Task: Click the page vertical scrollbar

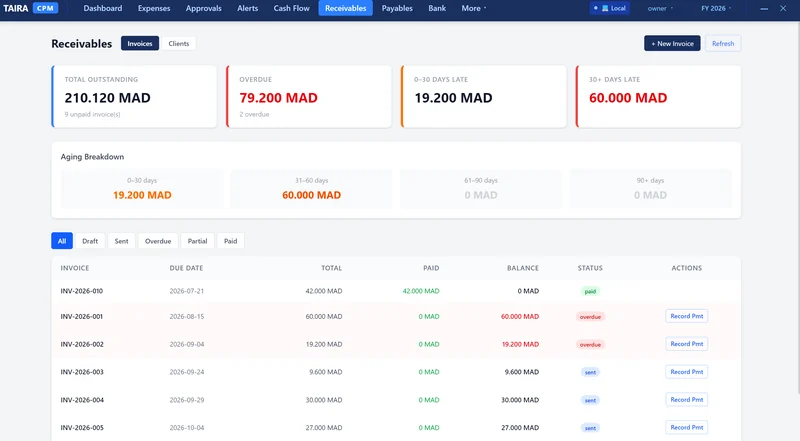Action: (797, 207)
